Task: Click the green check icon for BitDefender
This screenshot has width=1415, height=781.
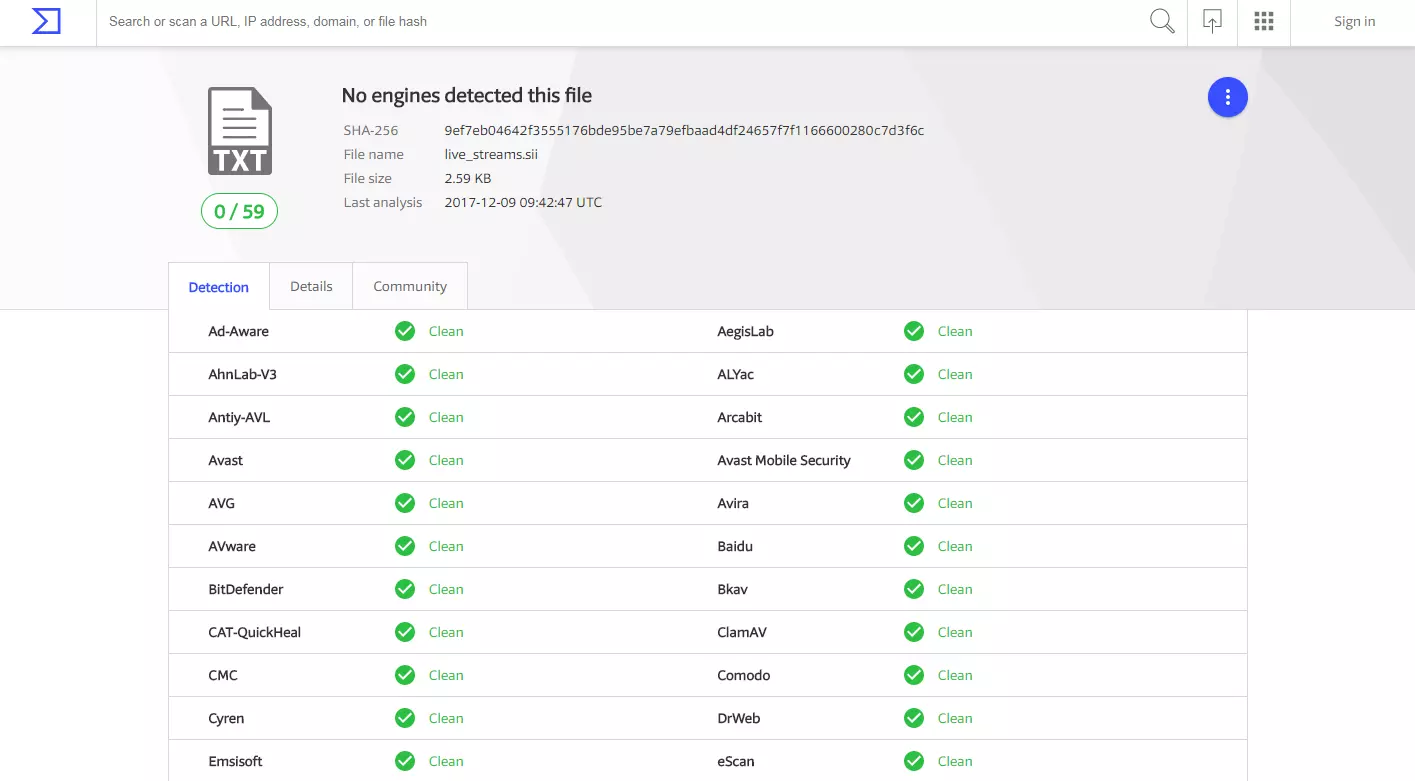Action: coord(405,589)
